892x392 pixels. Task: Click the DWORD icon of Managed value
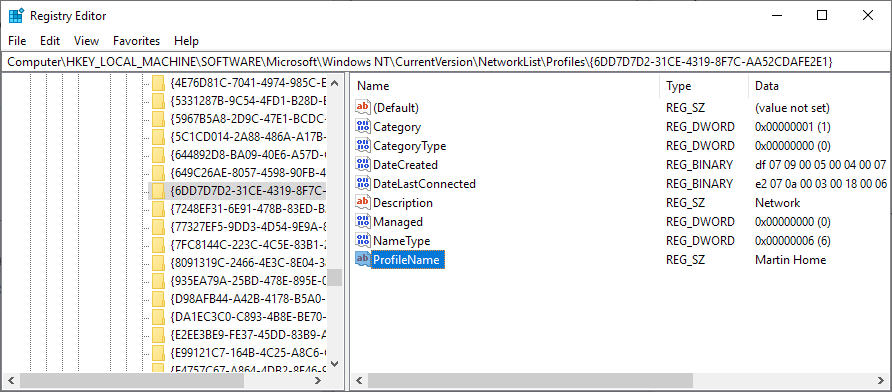(362, 221)
